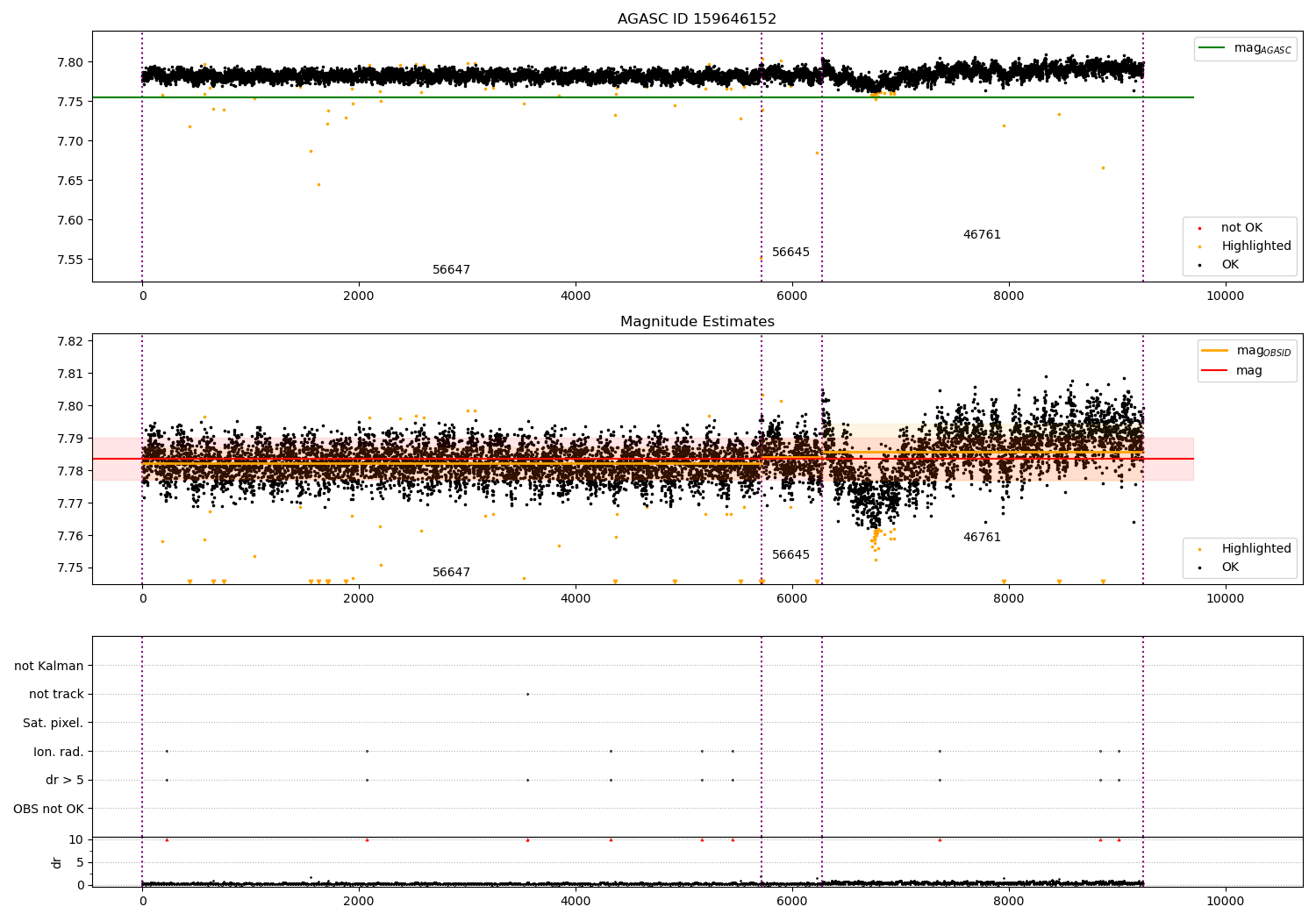The image size is (1316, 921).
Task: Click the title "AGASC ID 159646152"
Action: [697, 19]
